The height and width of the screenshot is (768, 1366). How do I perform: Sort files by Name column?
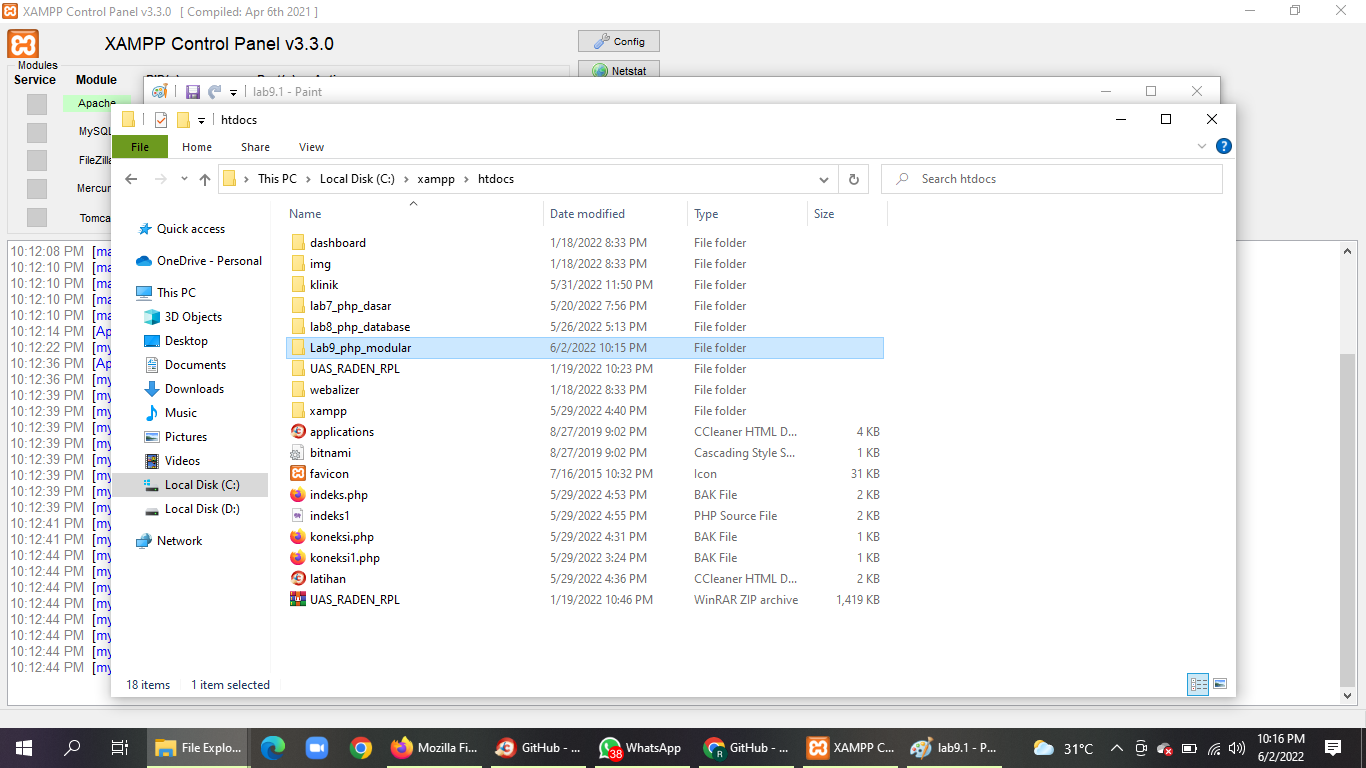tap(413, 214)
